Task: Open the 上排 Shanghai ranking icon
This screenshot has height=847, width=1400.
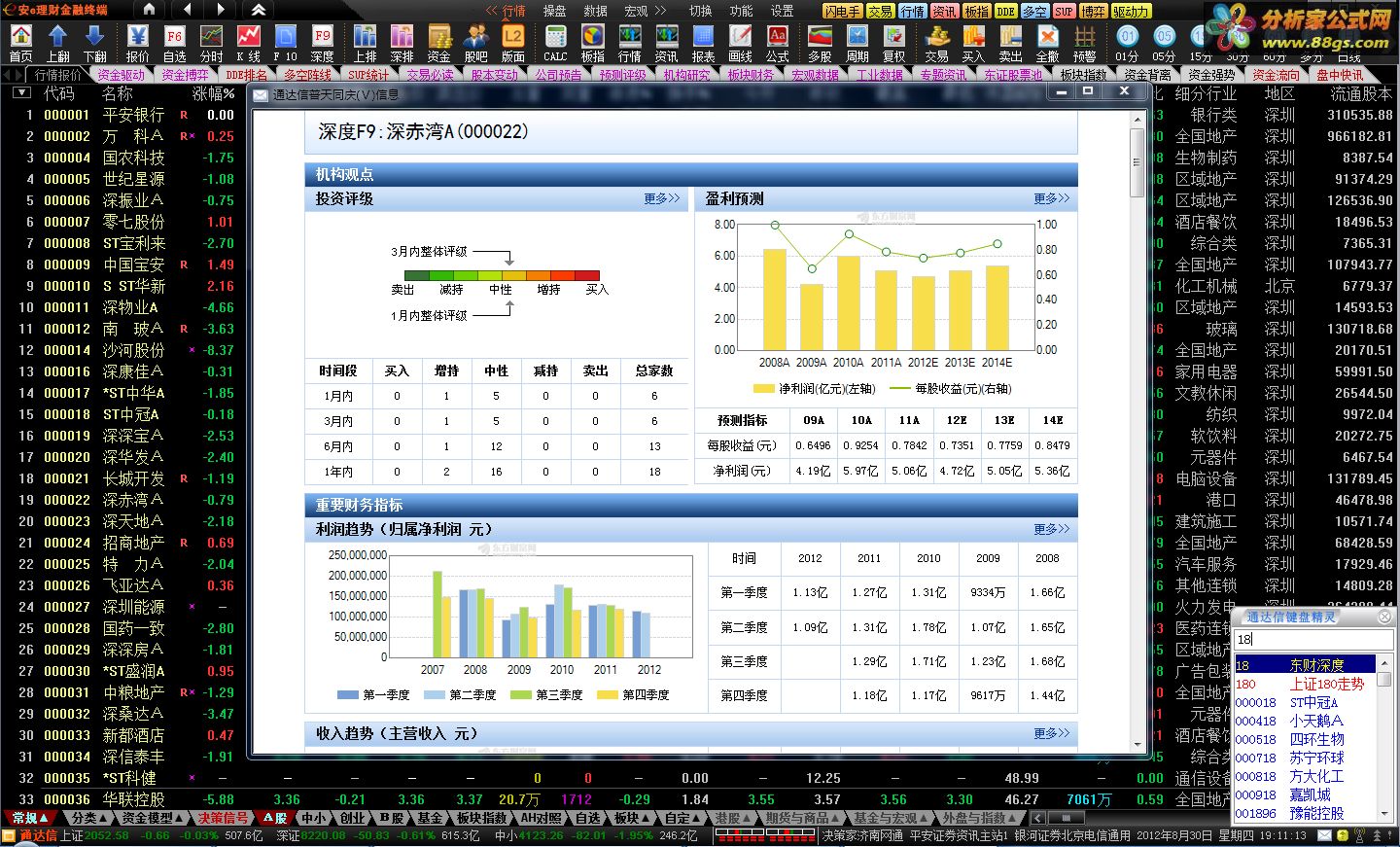Action: (366, 43)
